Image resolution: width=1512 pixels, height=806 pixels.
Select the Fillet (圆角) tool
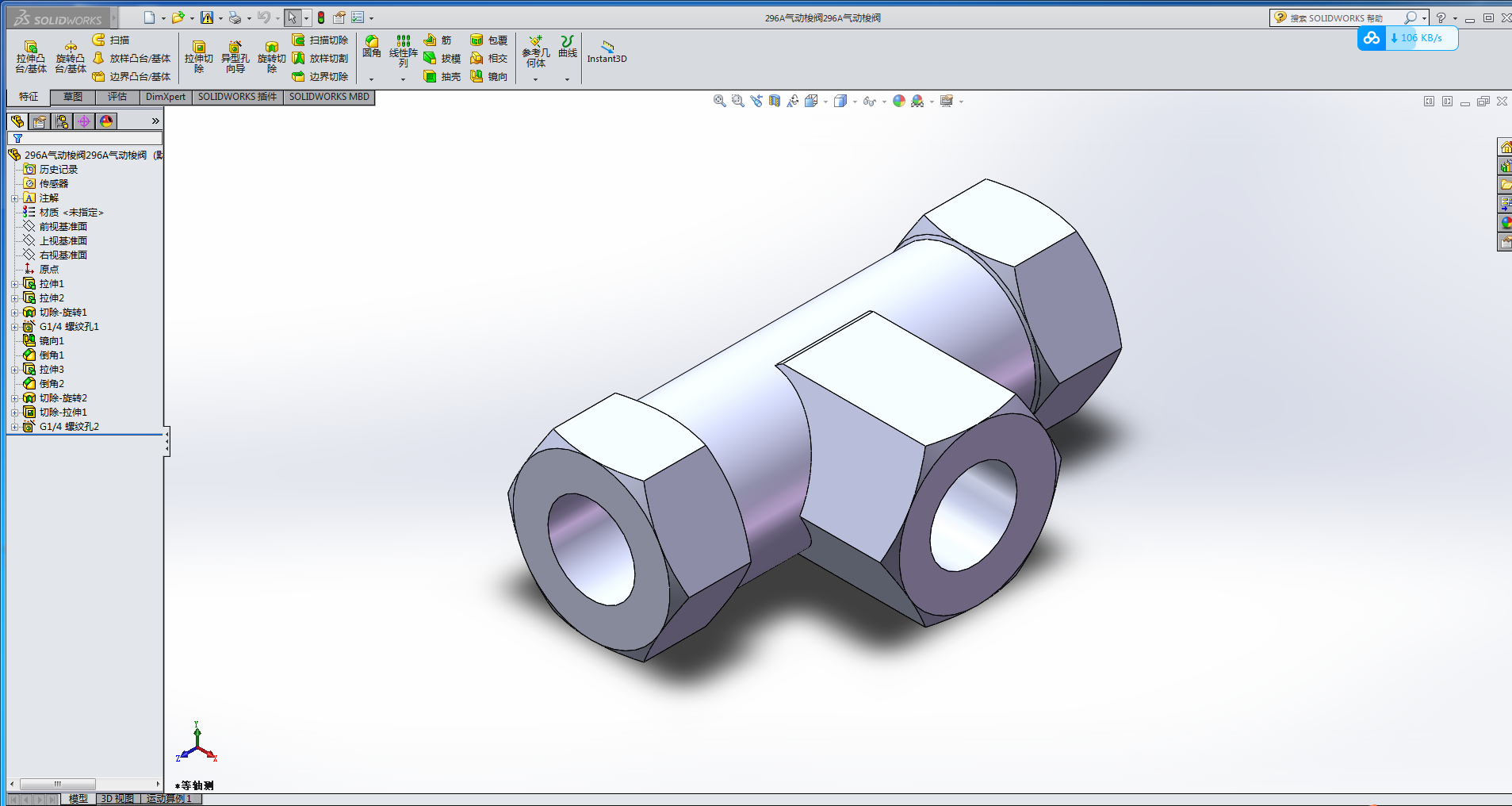pos(372,47)
